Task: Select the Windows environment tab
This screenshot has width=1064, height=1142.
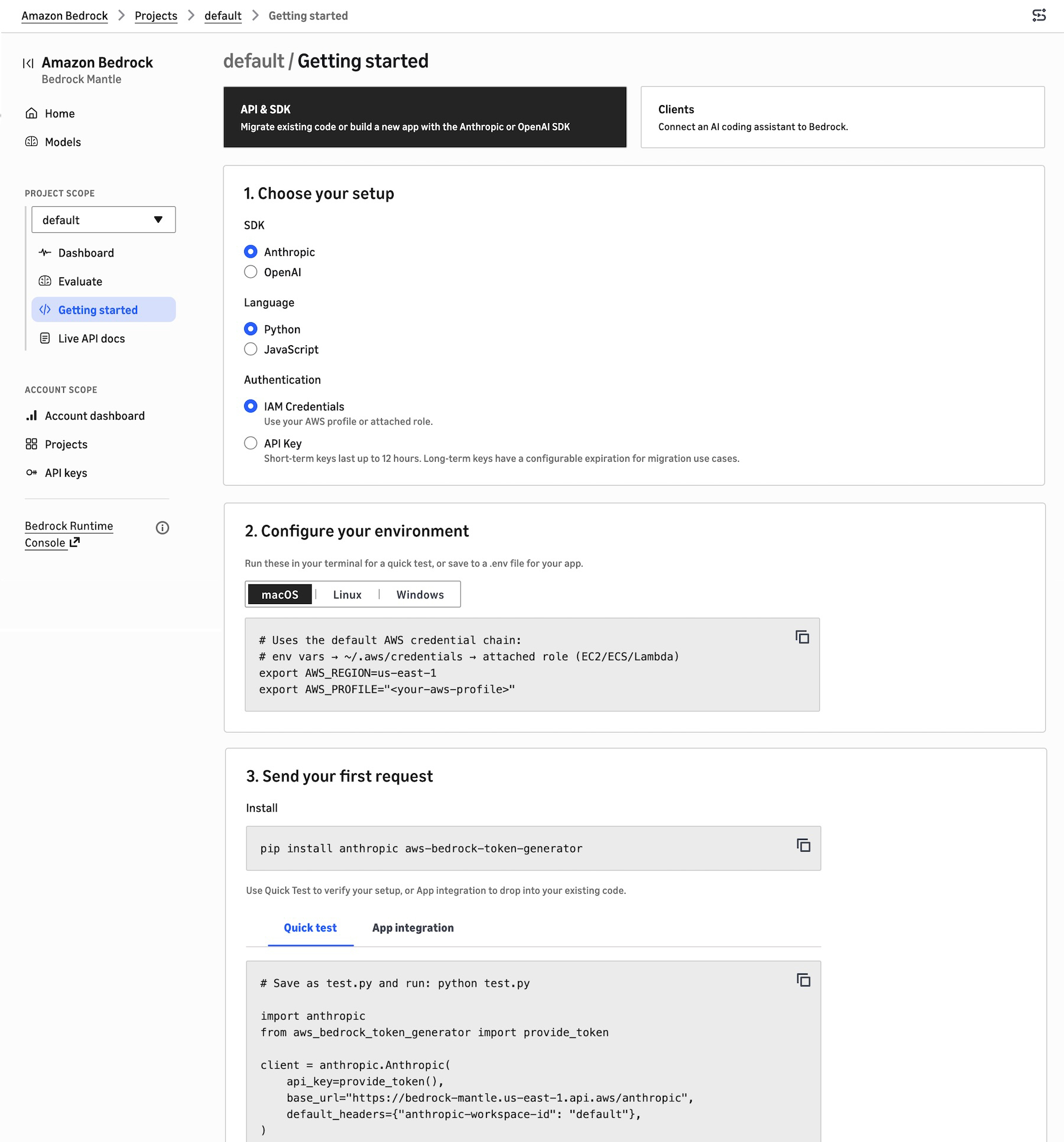Action: pyautogui.click(x=420, y=595)
